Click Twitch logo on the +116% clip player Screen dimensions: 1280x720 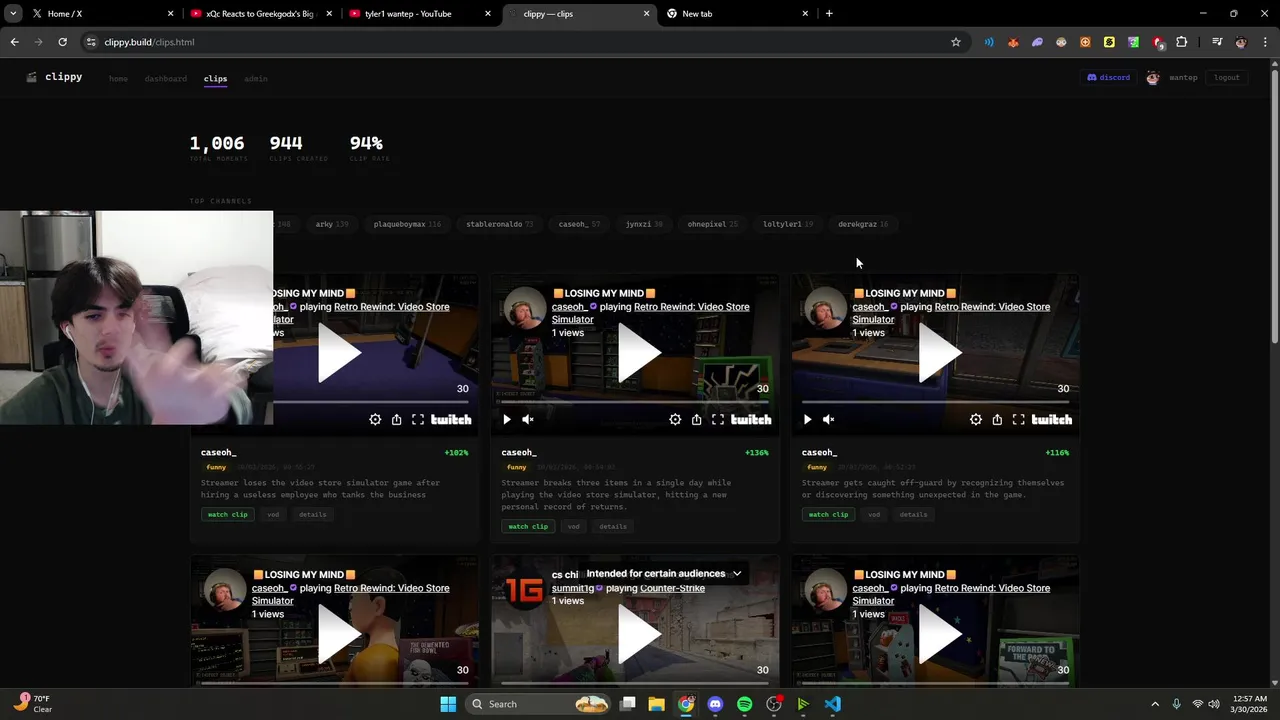point(1052,420)
